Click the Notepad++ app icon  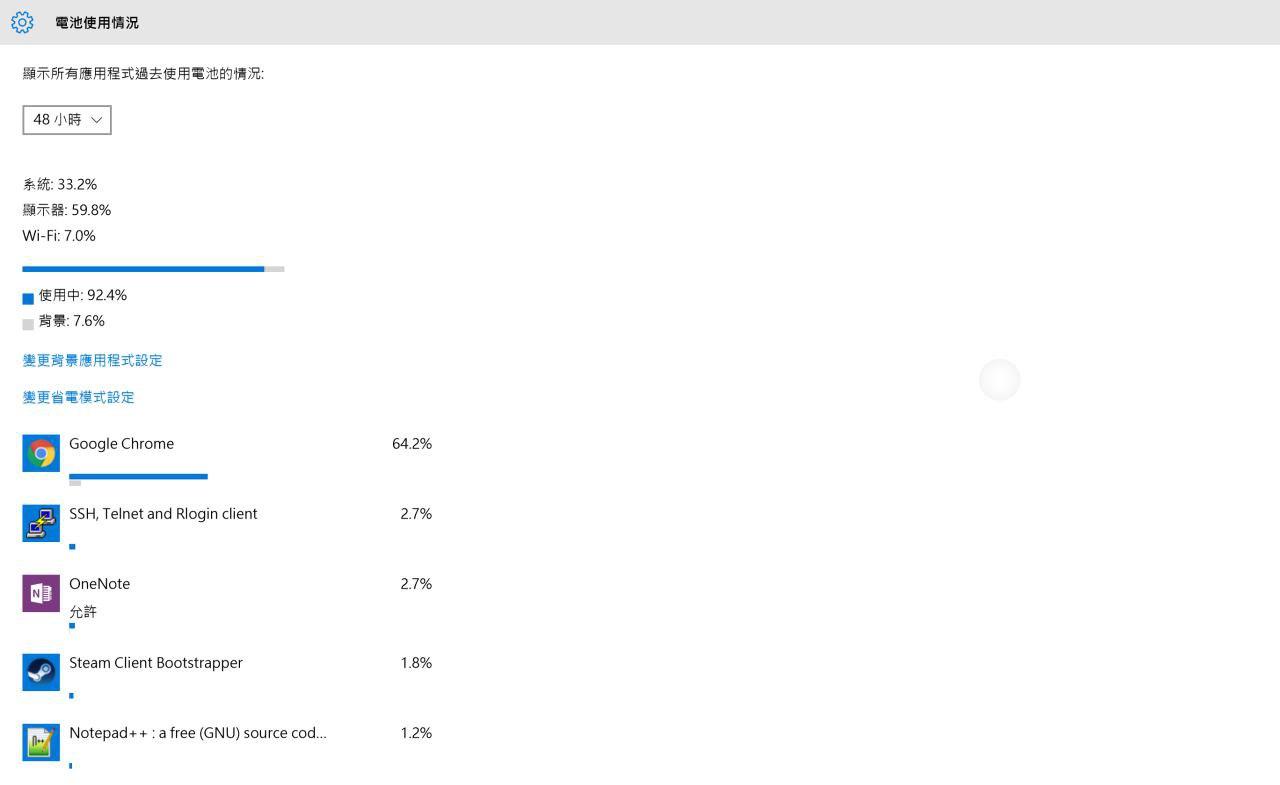coord(41,742)
